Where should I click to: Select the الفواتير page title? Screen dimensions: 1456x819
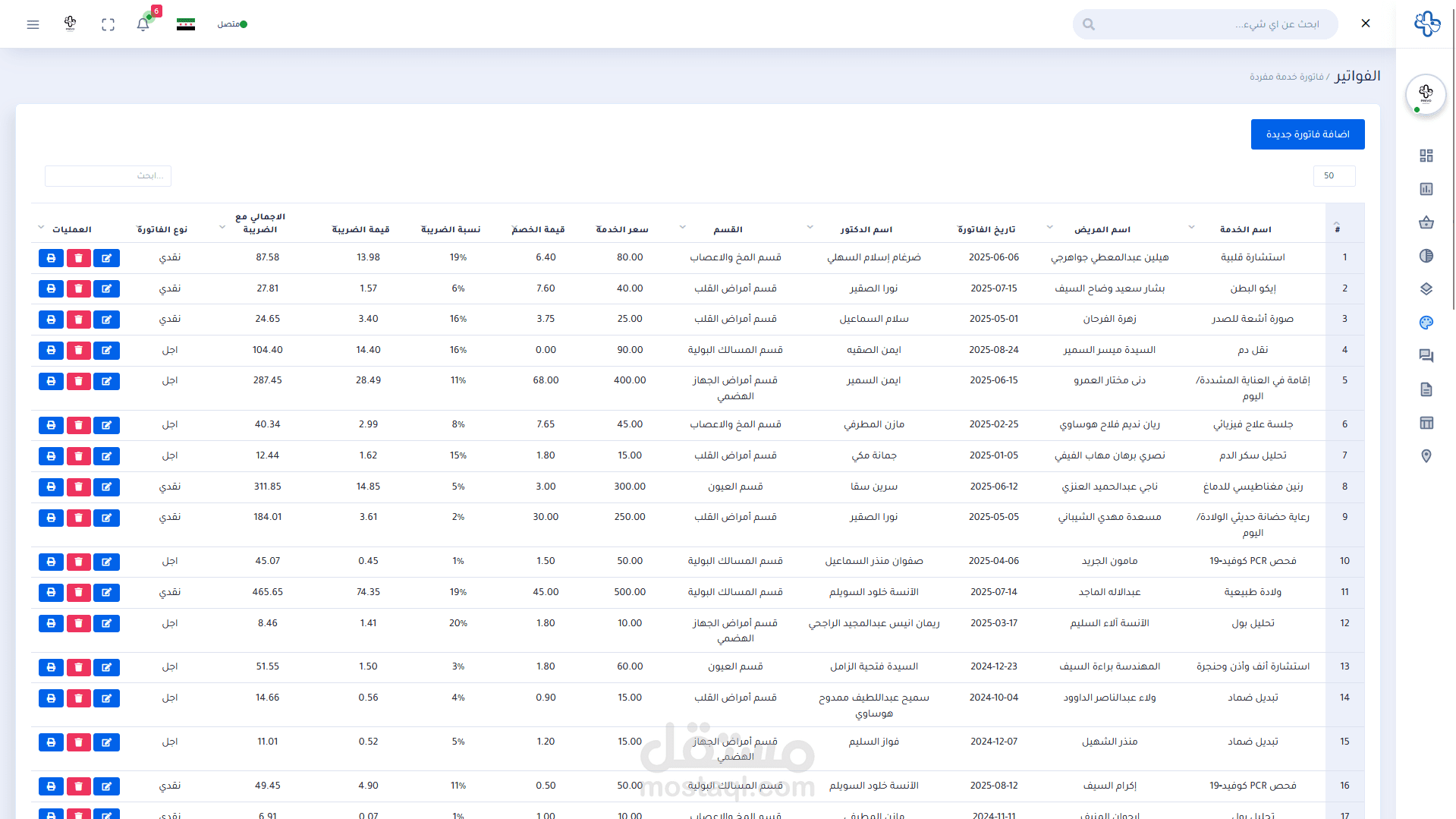pos(1358,76)
